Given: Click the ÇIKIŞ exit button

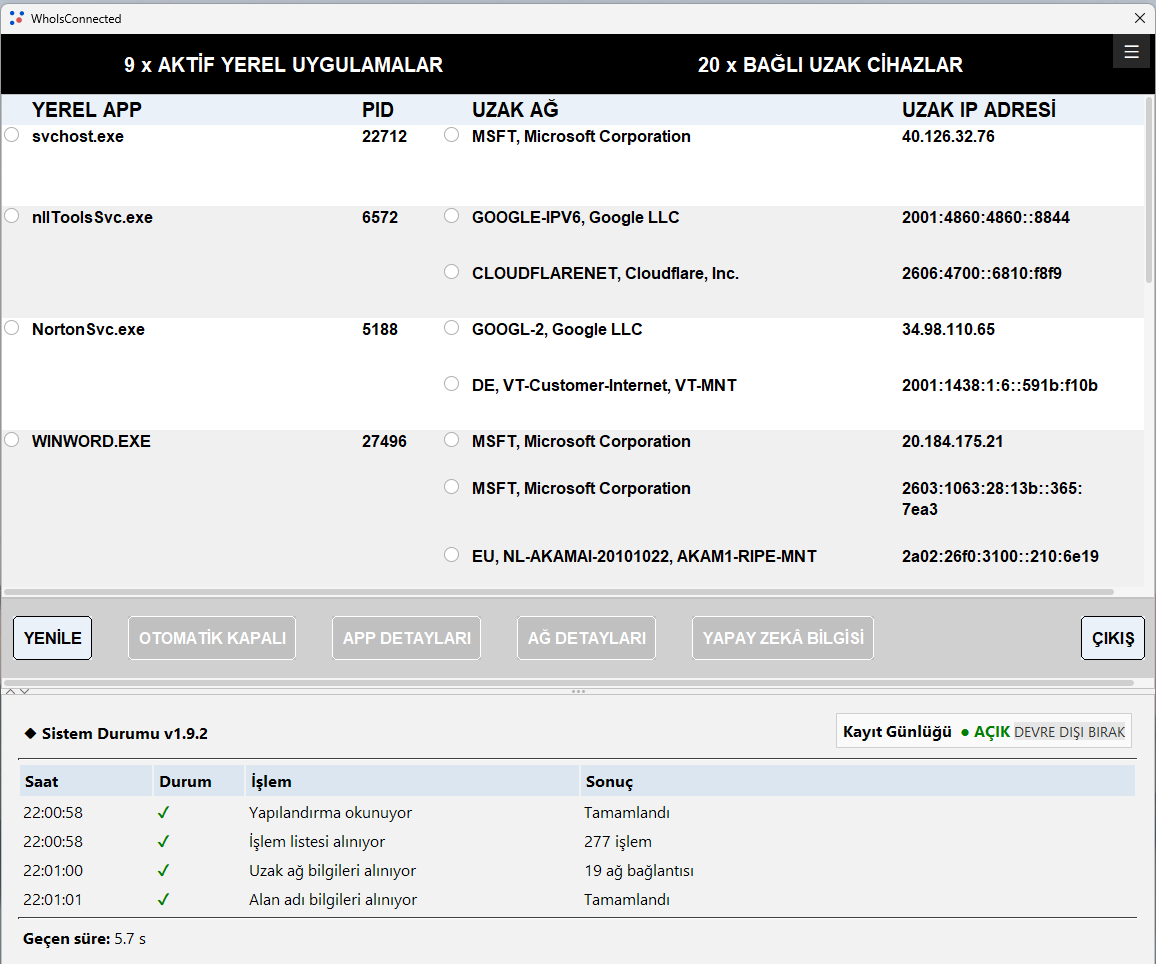Looking at the screenshot, I should [x=1113, y=638].
